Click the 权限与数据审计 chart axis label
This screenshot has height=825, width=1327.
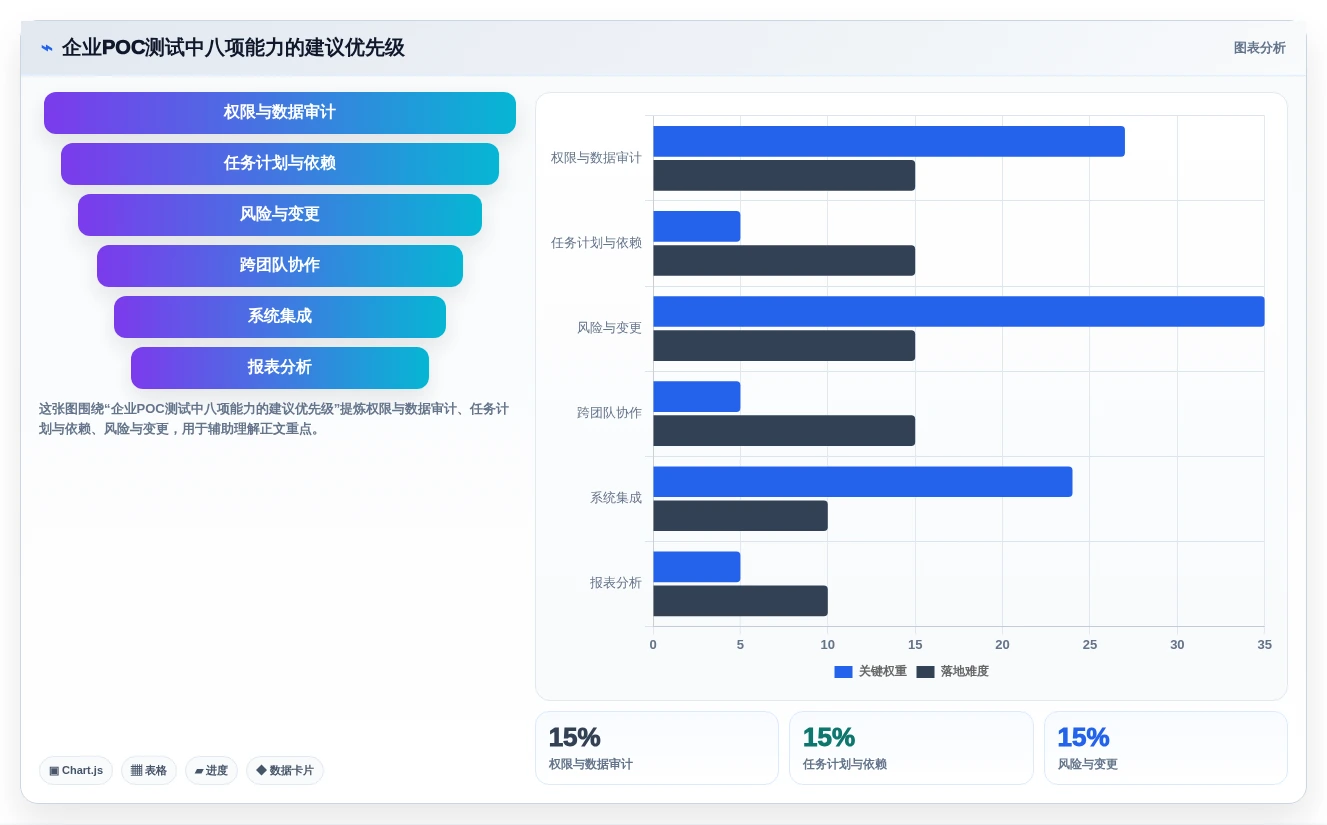(x=596, y=158)
